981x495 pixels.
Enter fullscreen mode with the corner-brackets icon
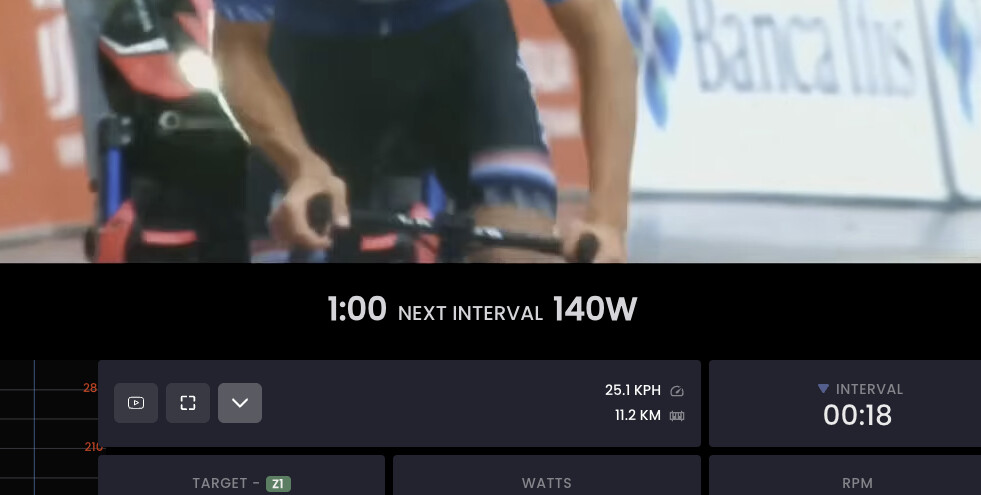(188, 403)
